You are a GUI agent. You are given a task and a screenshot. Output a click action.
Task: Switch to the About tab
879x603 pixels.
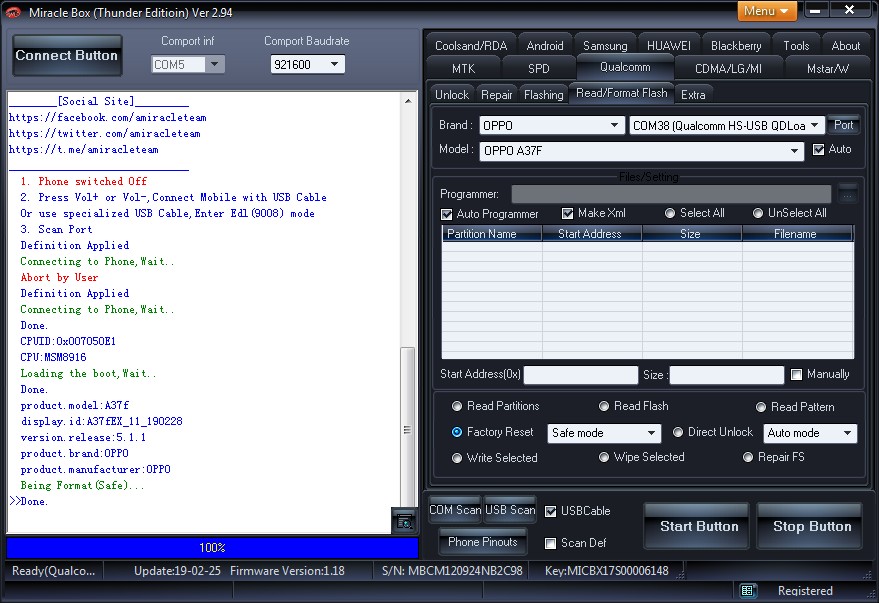click(x=845, y=45)
